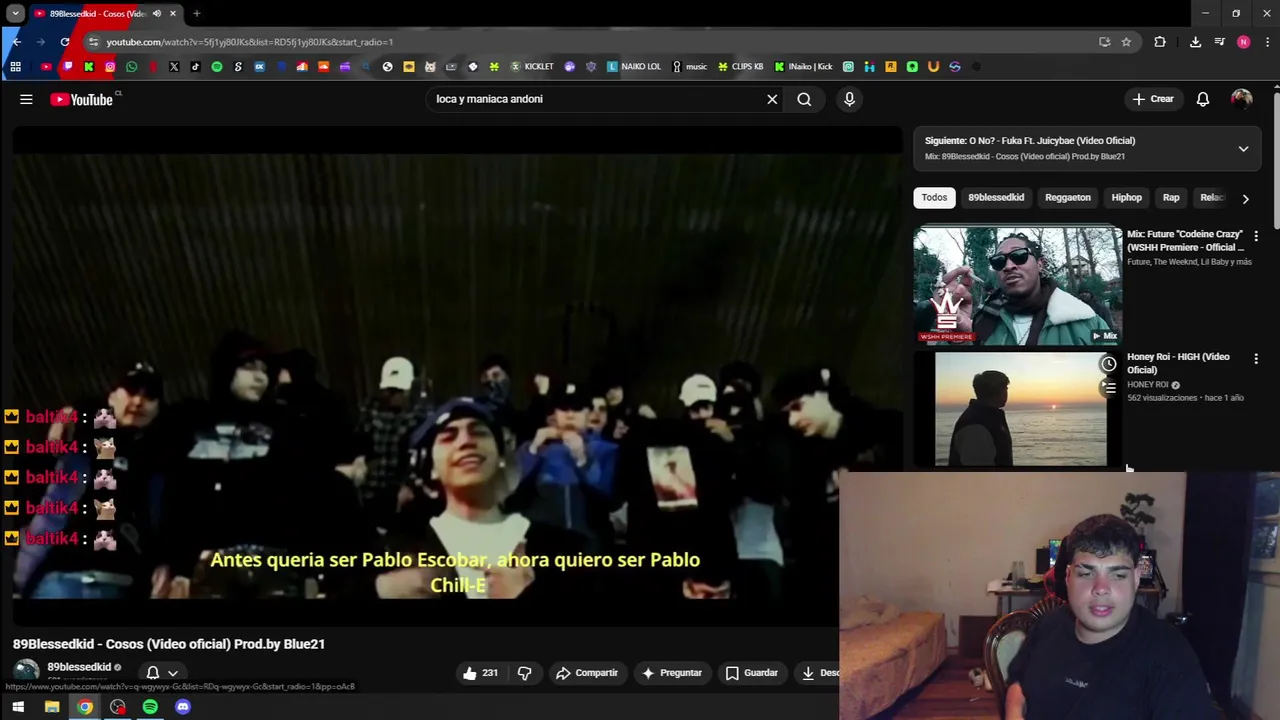The width and height of the screenshot is (1280, 720).
Task: Open YouTube notifications bell
Action: point(1203,99)
